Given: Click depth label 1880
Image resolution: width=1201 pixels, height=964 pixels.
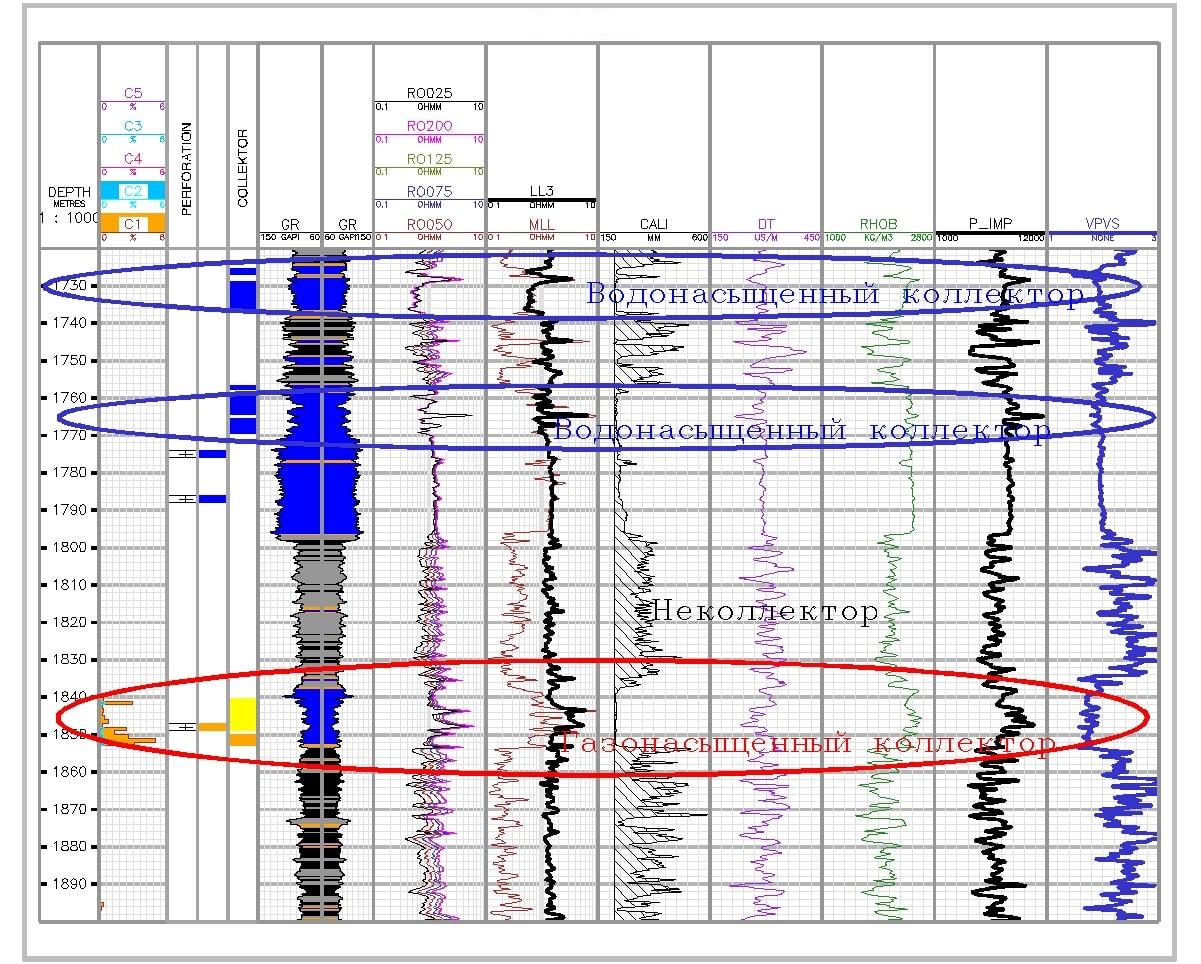Looking at the screenshot, I should [70, 846].
